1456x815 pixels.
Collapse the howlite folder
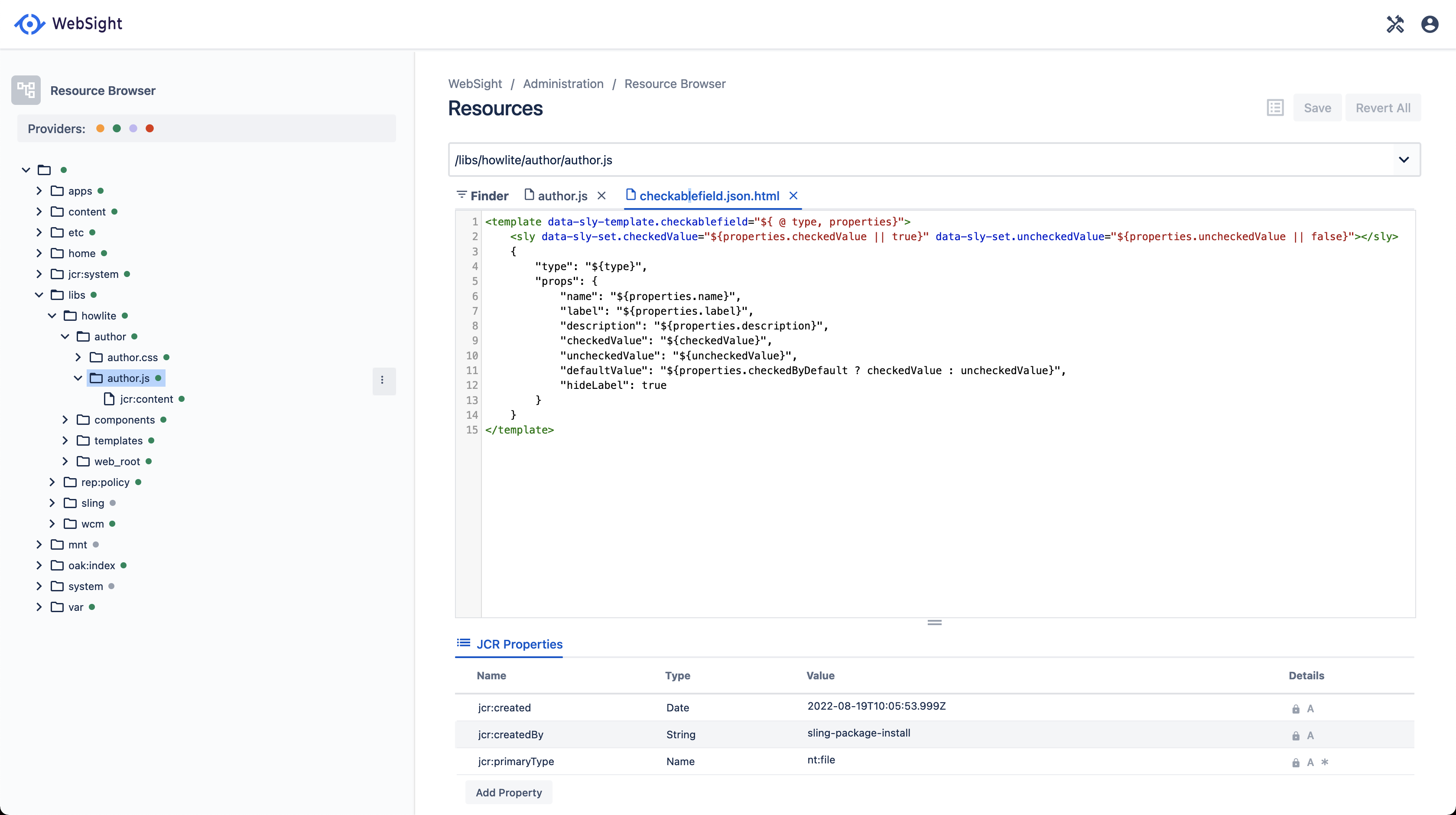pos(52,316)
